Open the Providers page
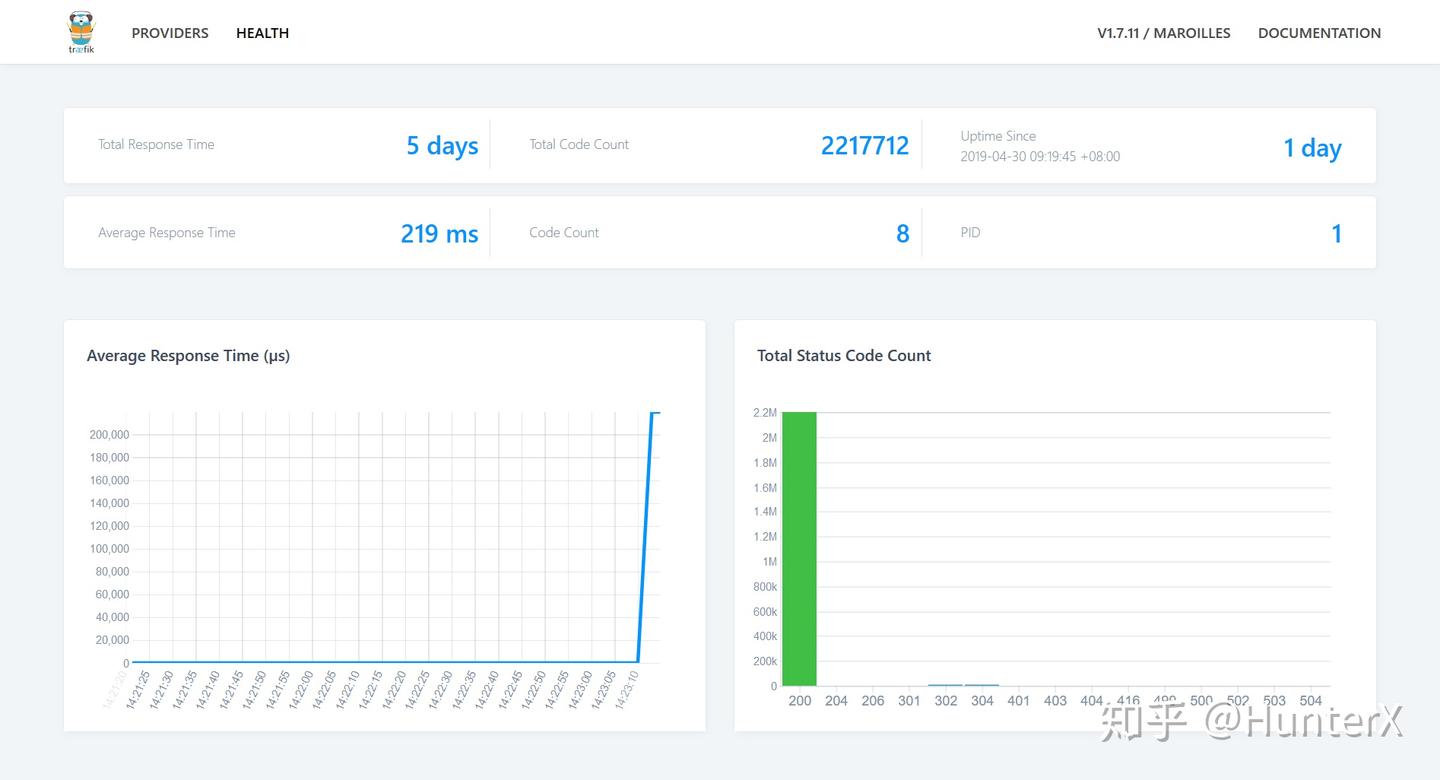Screen dimensions: 1440x780 click(x=170, y=33)
